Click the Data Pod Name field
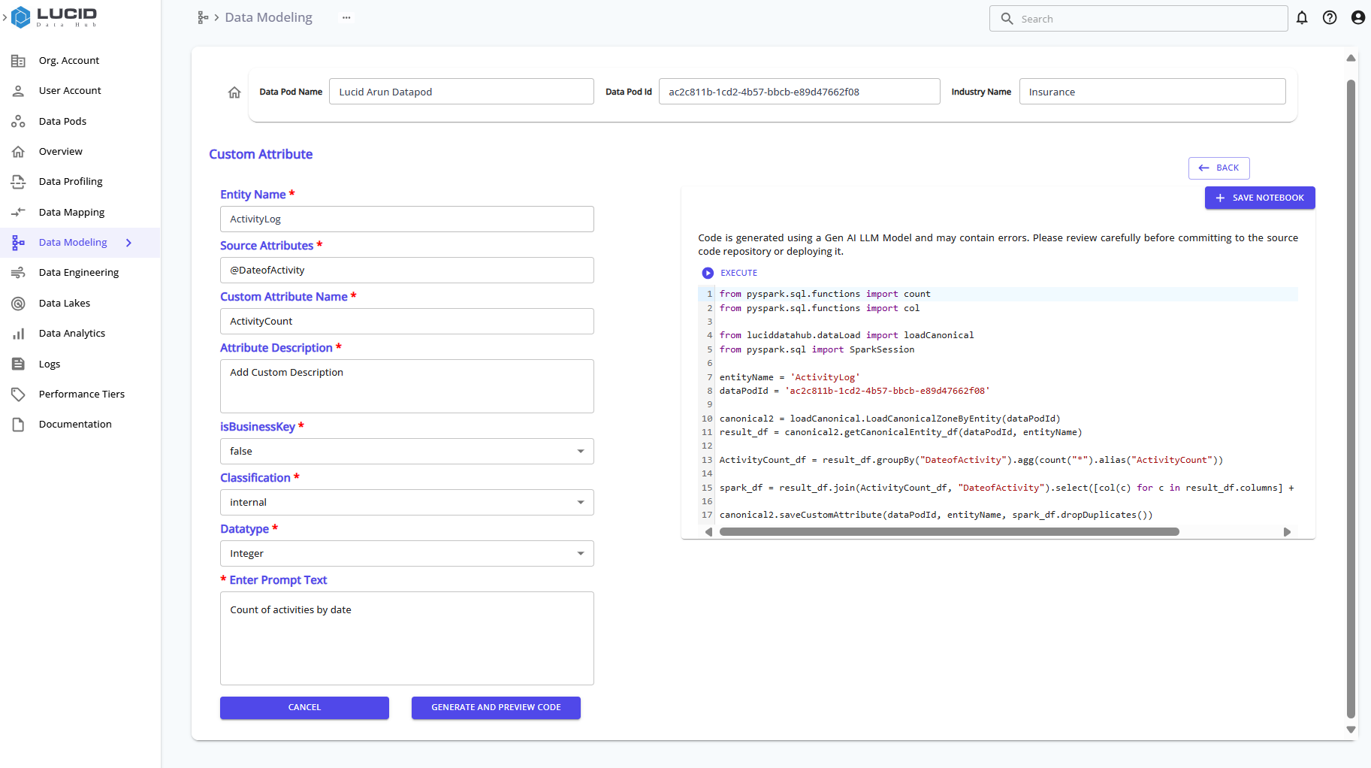1371x768 pixels. [x=461, y=92]
